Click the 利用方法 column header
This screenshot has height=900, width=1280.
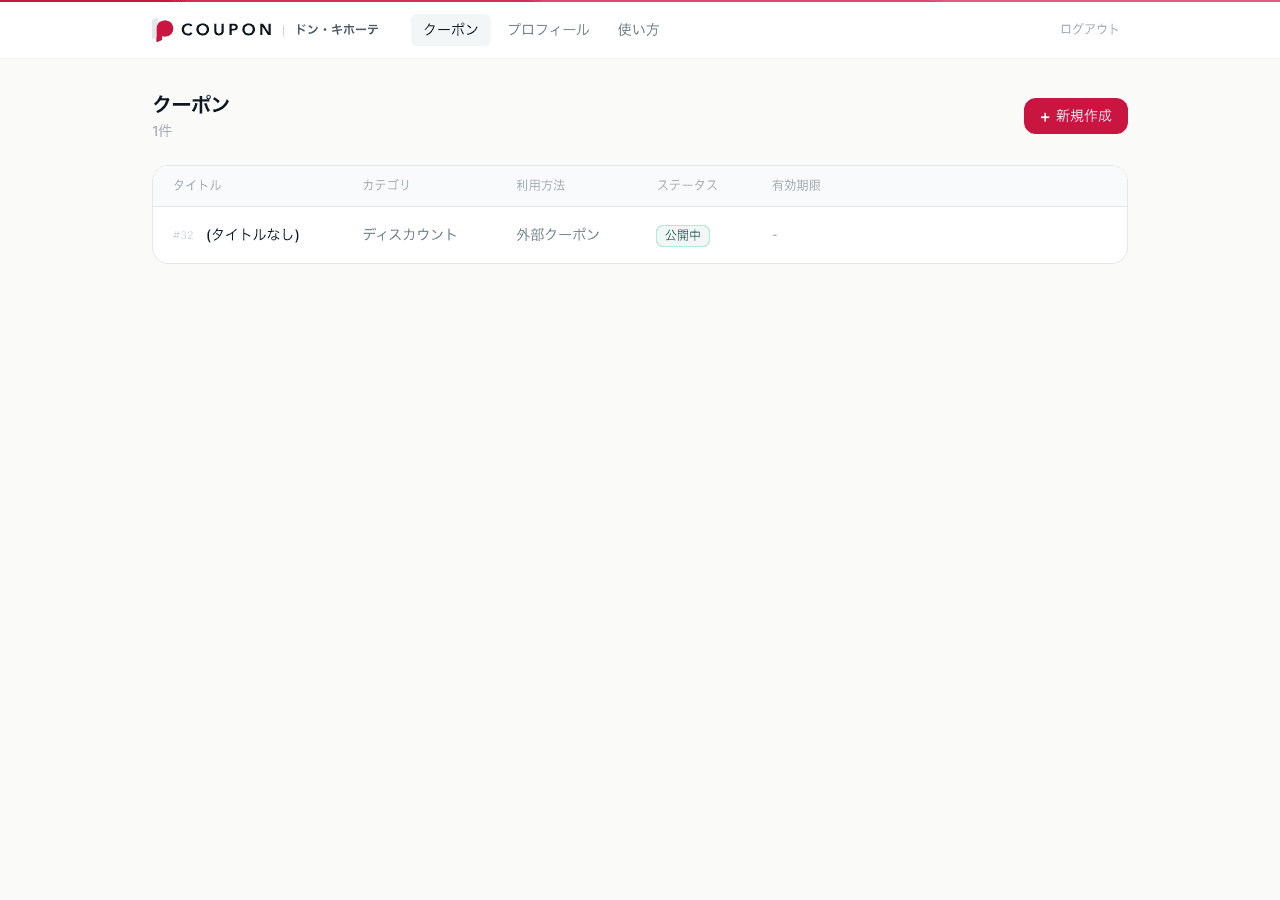click(541, 185)
